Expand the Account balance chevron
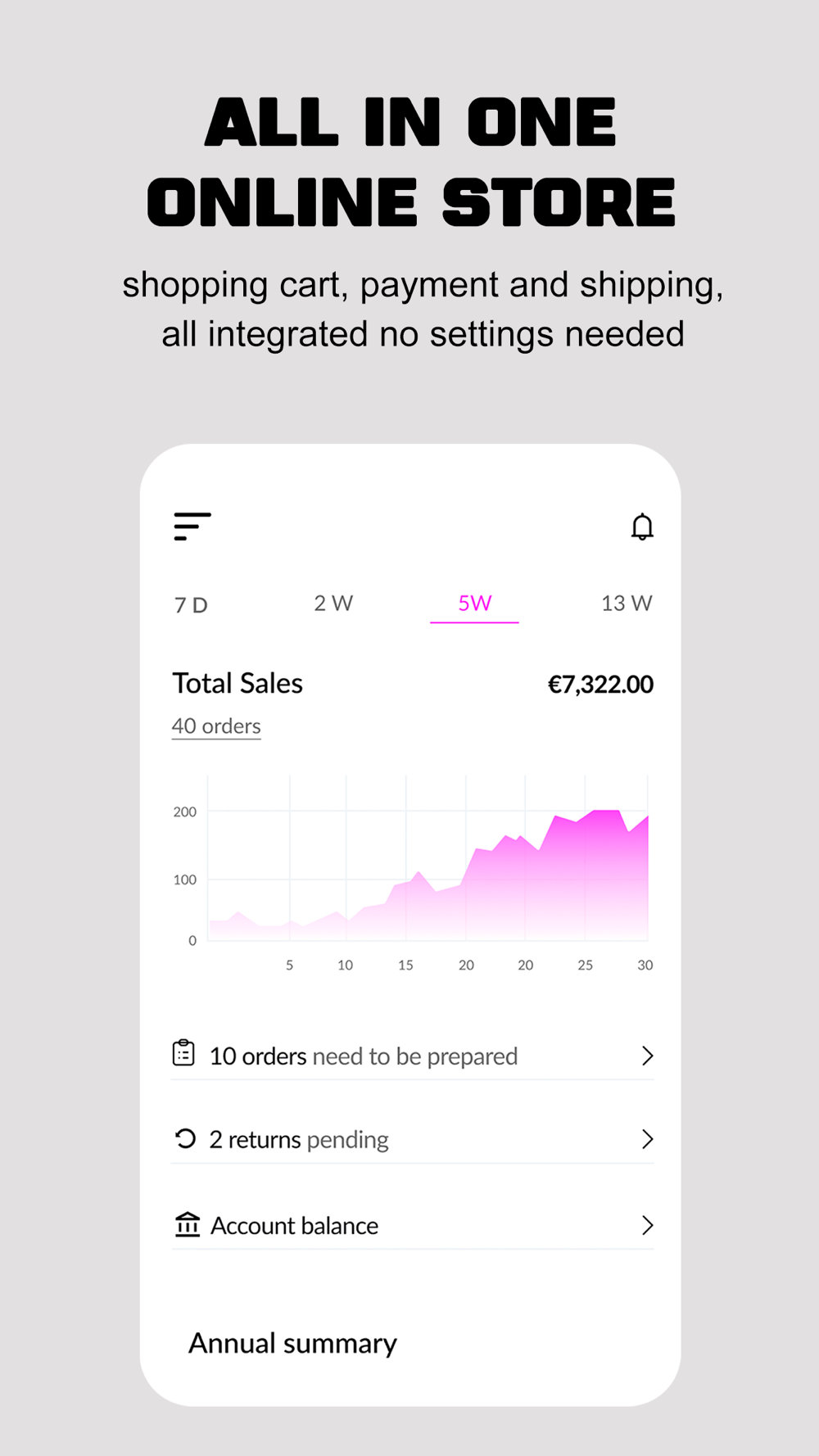Viewport: 819px width, 1456px height. [x=647, y=1225]
